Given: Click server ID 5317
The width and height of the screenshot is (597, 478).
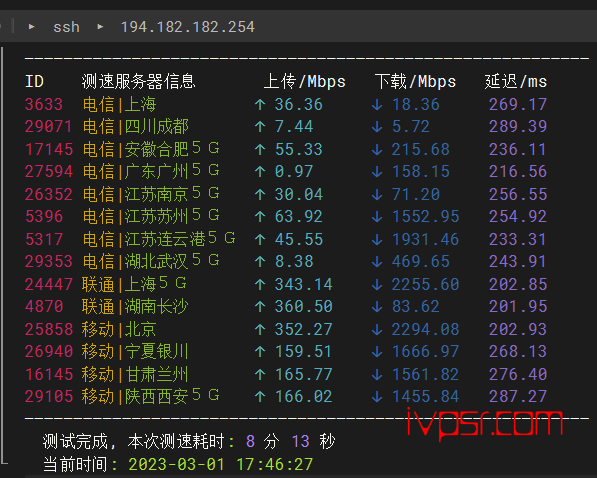Looking at the screenshot, I should point(44,239).
